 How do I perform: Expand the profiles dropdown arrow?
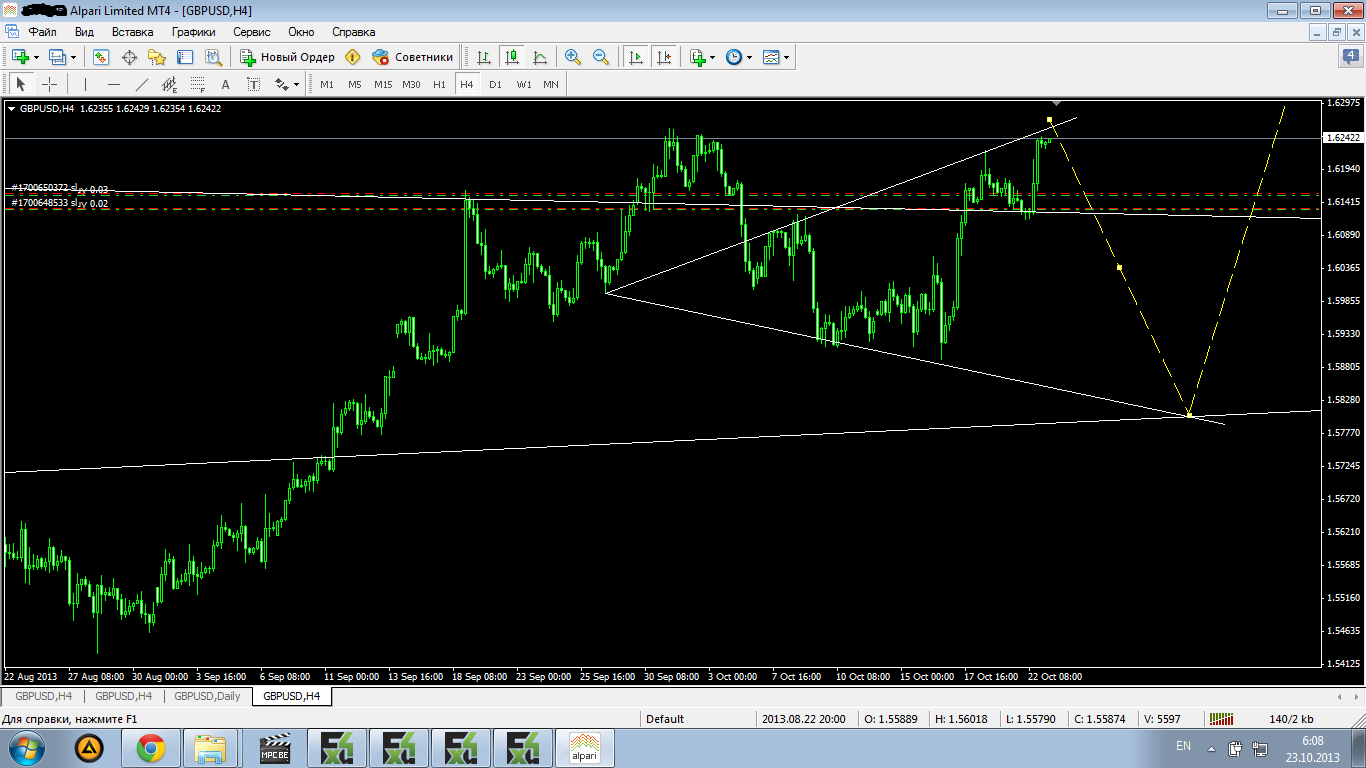[x=73, y=57]
